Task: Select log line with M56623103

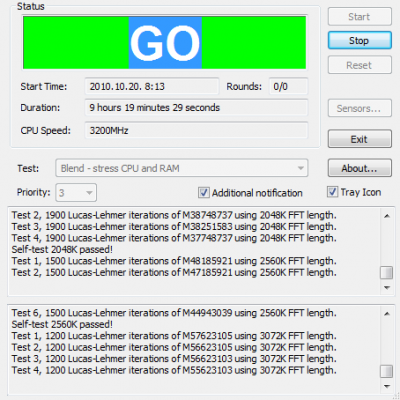Action: click(x=174, y=359)
